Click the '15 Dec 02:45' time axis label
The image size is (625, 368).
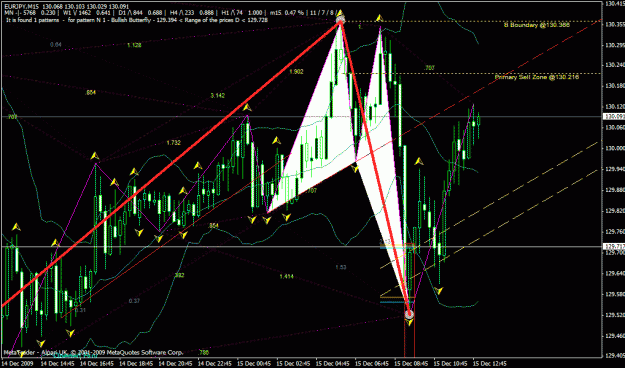293,364
